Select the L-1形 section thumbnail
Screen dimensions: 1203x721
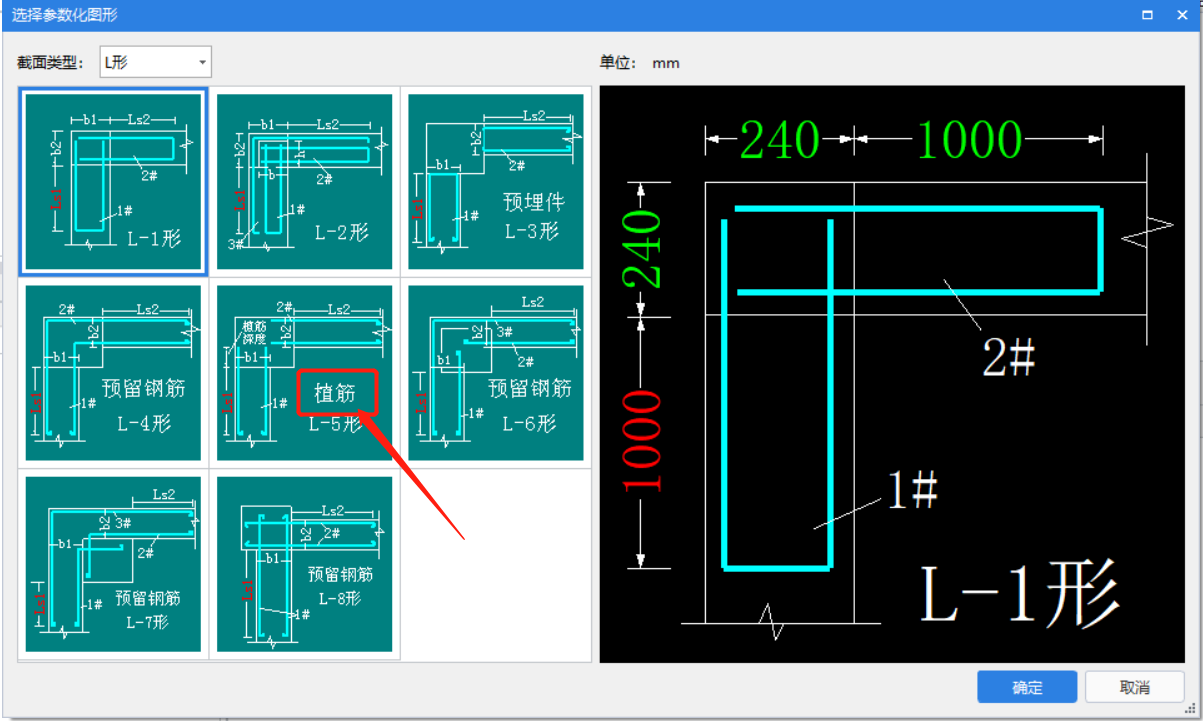click(x=113, y=181)
